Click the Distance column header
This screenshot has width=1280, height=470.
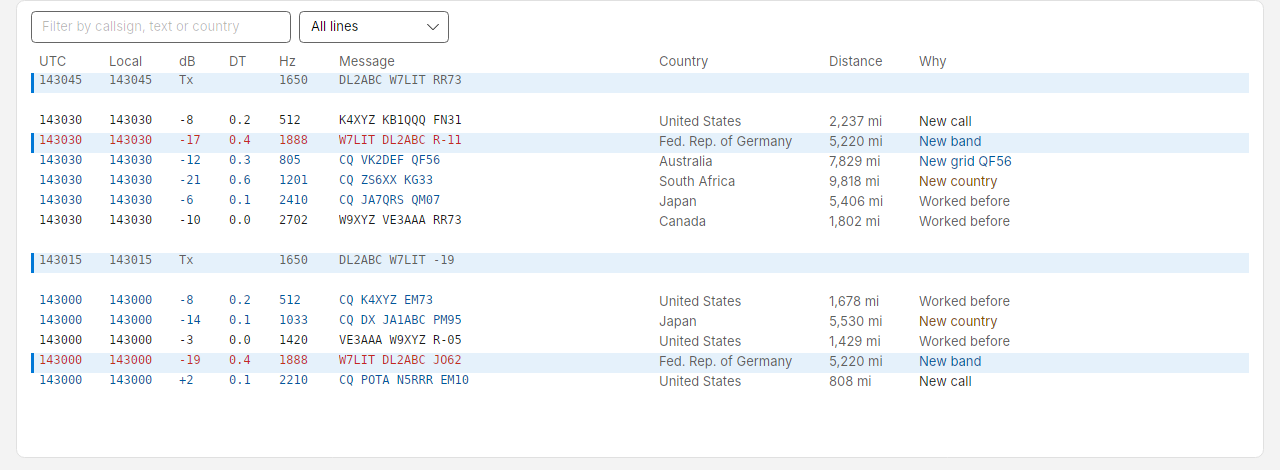coord(856,61)
